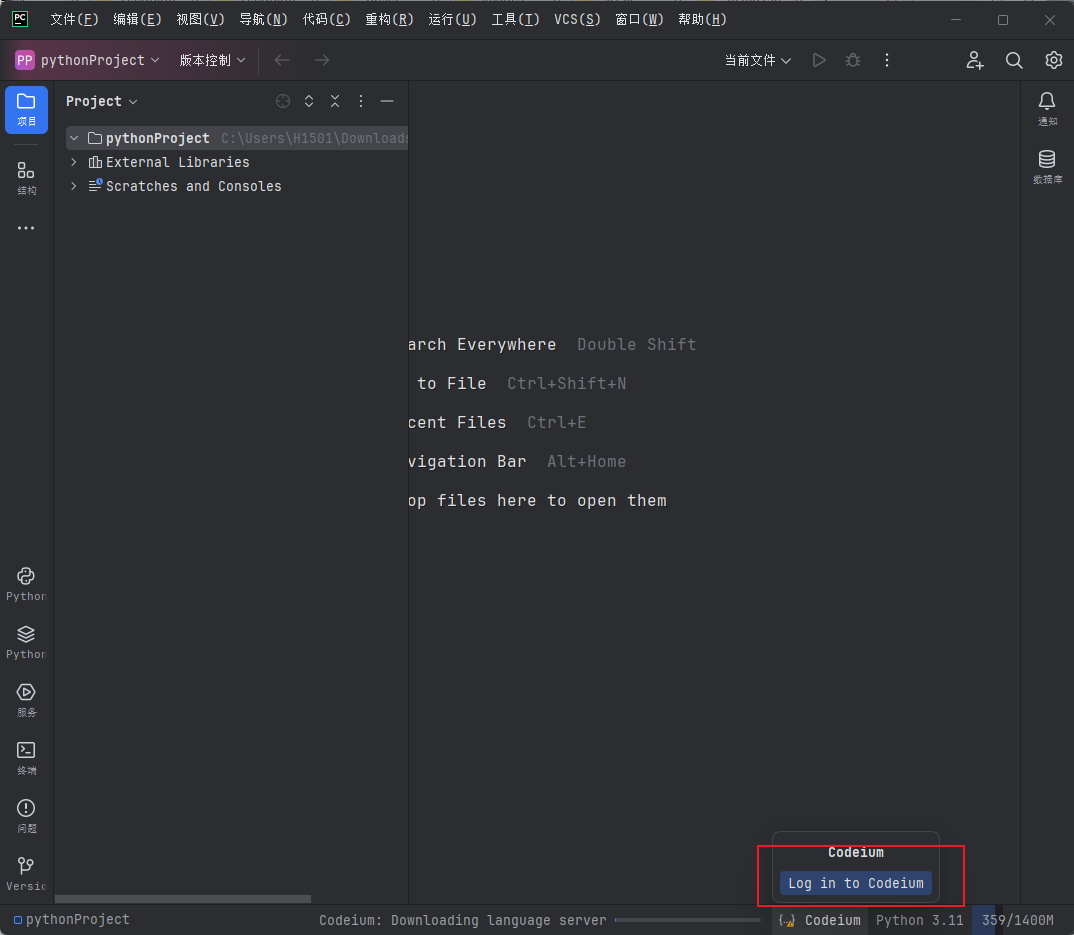Click the Log in to Codeium button
The width and height of the screenshot is (1074, 935).
pyautogui.click(x=855, y=883)
